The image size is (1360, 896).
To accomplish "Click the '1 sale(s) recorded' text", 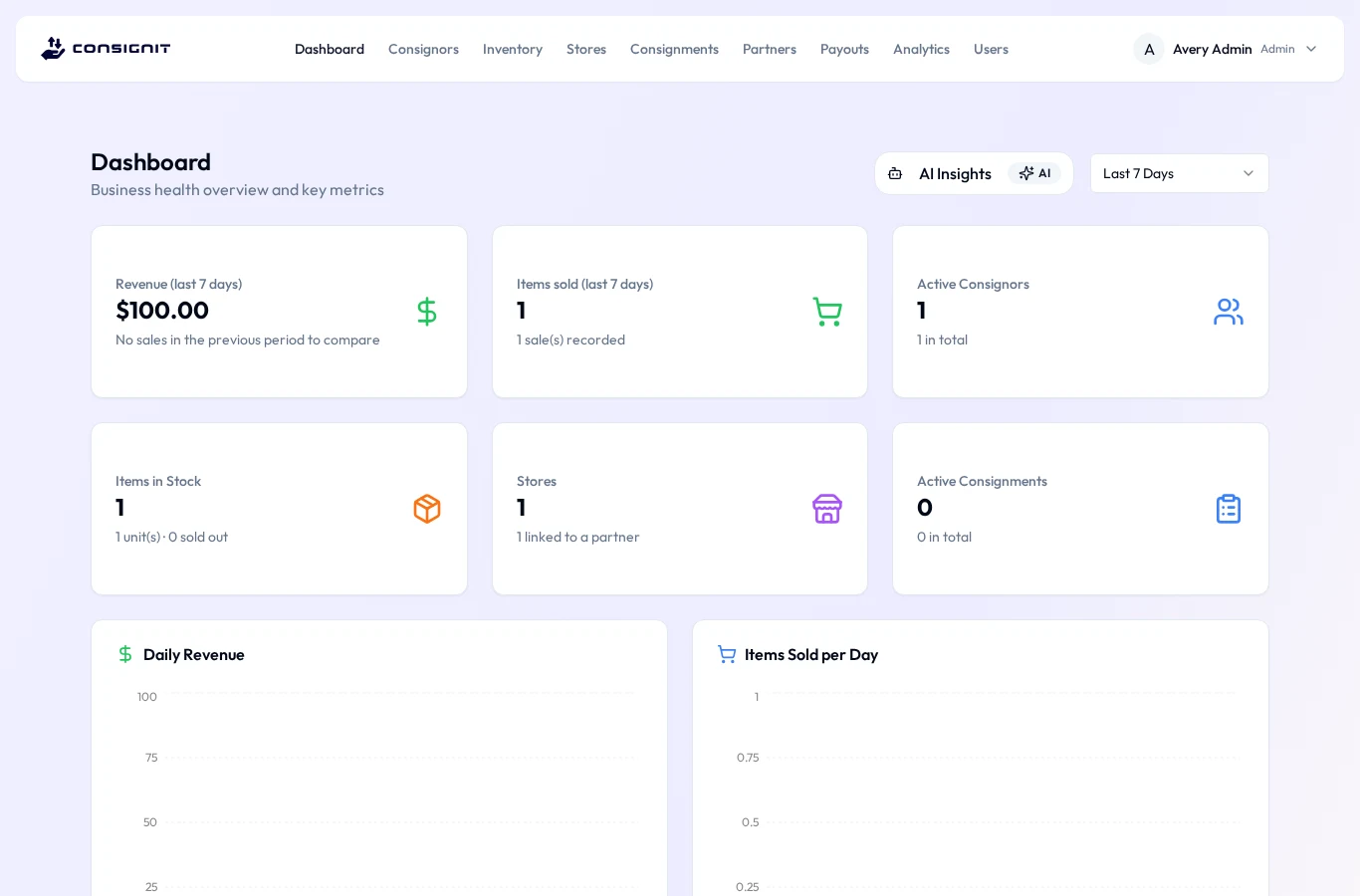I will pos(570,339).
